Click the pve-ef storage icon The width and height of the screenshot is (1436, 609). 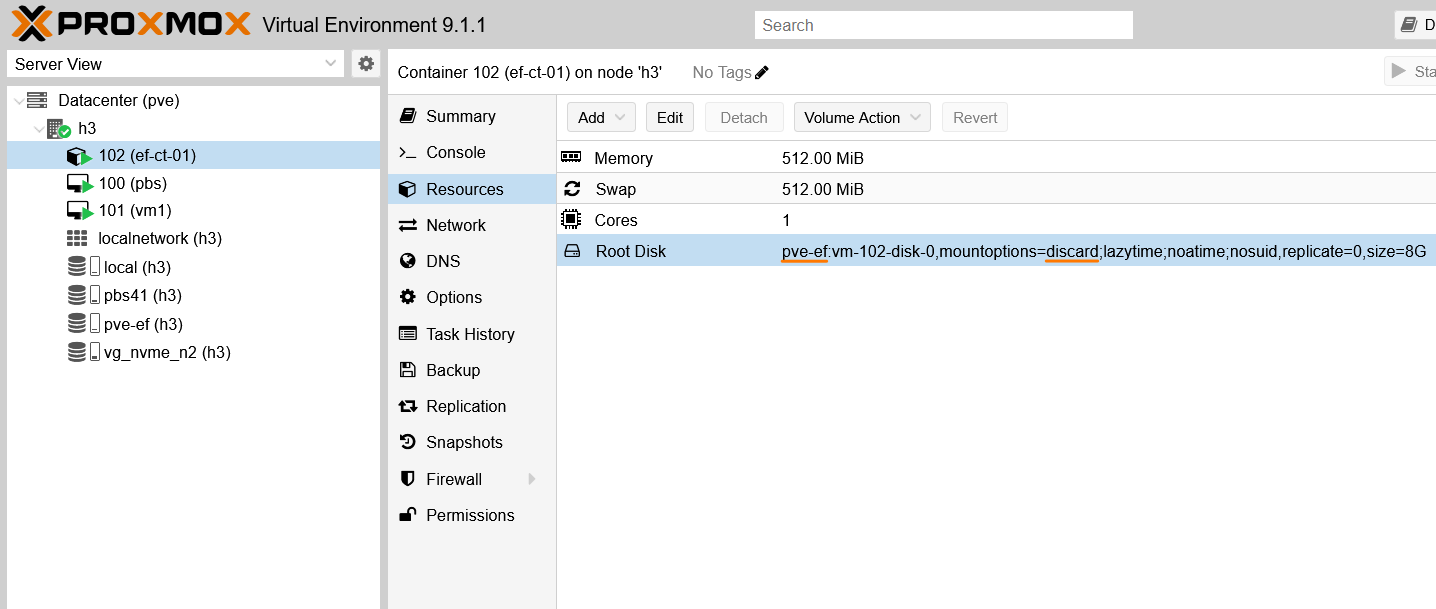pos(83,324)
